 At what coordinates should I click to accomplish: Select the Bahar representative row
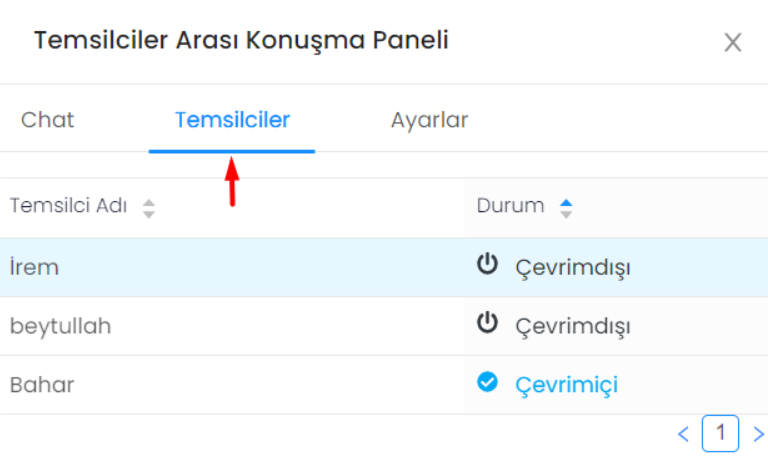[384, 385]
